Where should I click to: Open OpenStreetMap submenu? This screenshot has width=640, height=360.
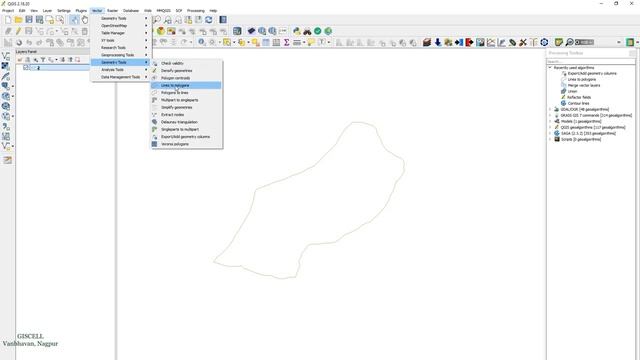[x=121, y=26]
